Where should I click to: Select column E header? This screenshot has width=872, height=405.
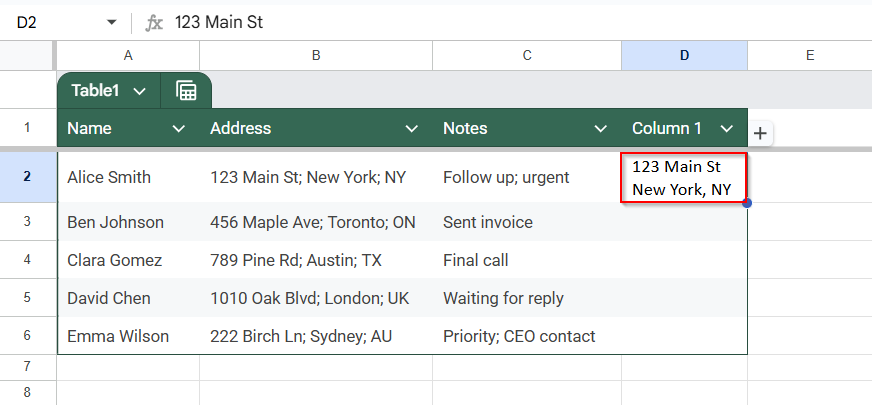coord(810,55)
